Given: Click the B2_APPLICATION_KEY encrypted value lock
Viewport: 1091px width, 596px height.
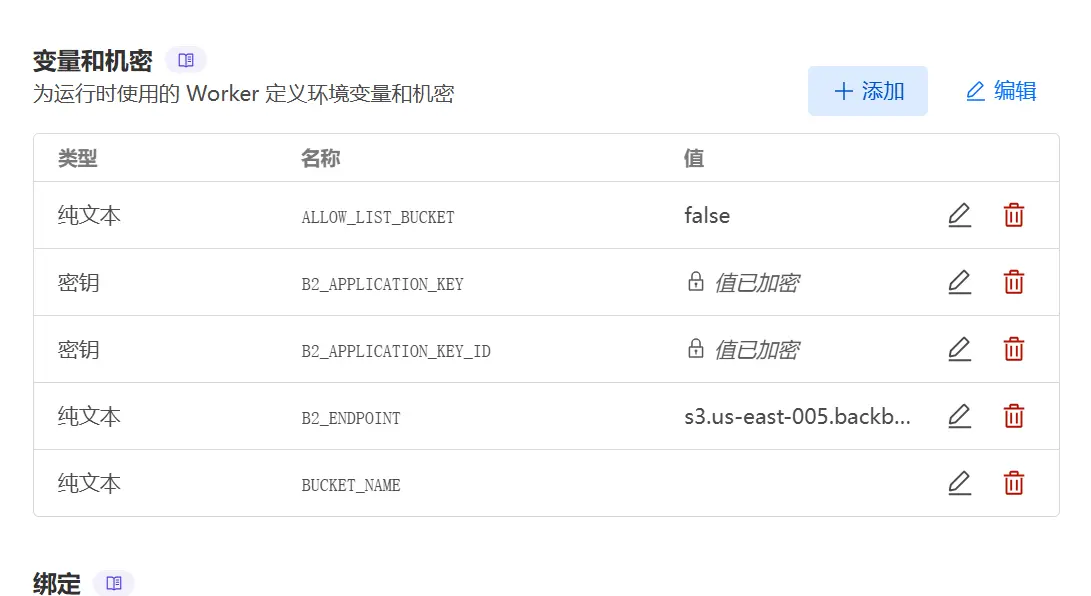Looking at the screenshot, I should click(696, 282).
